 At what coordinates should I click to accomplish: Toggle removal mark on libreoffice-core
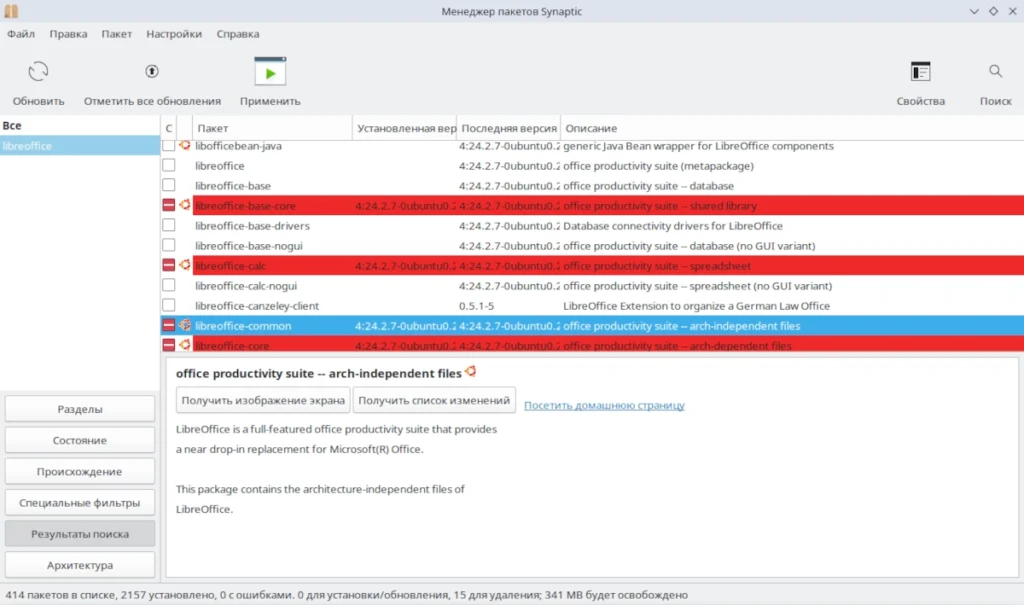168,345
